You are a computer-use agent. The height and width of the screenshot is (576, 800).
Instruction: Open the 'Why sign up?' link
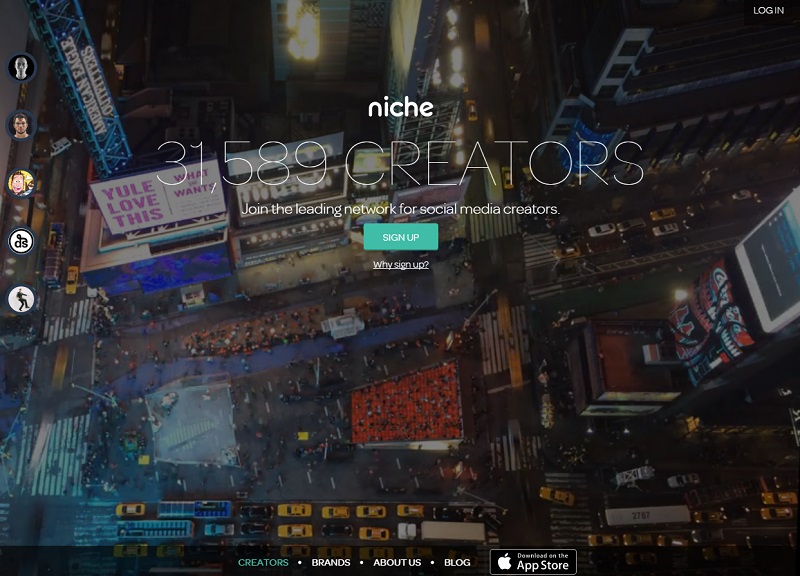(x=401, y=264)
